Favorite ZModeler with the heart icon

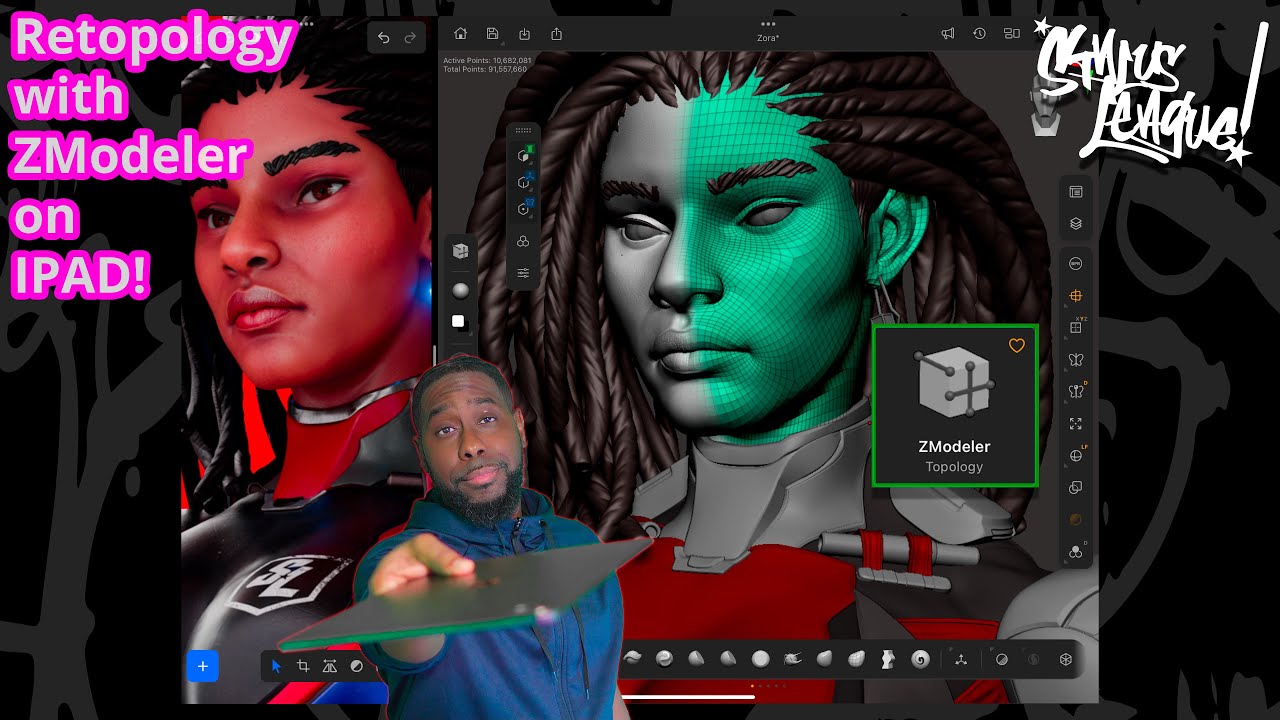(x=1017, y=346)
